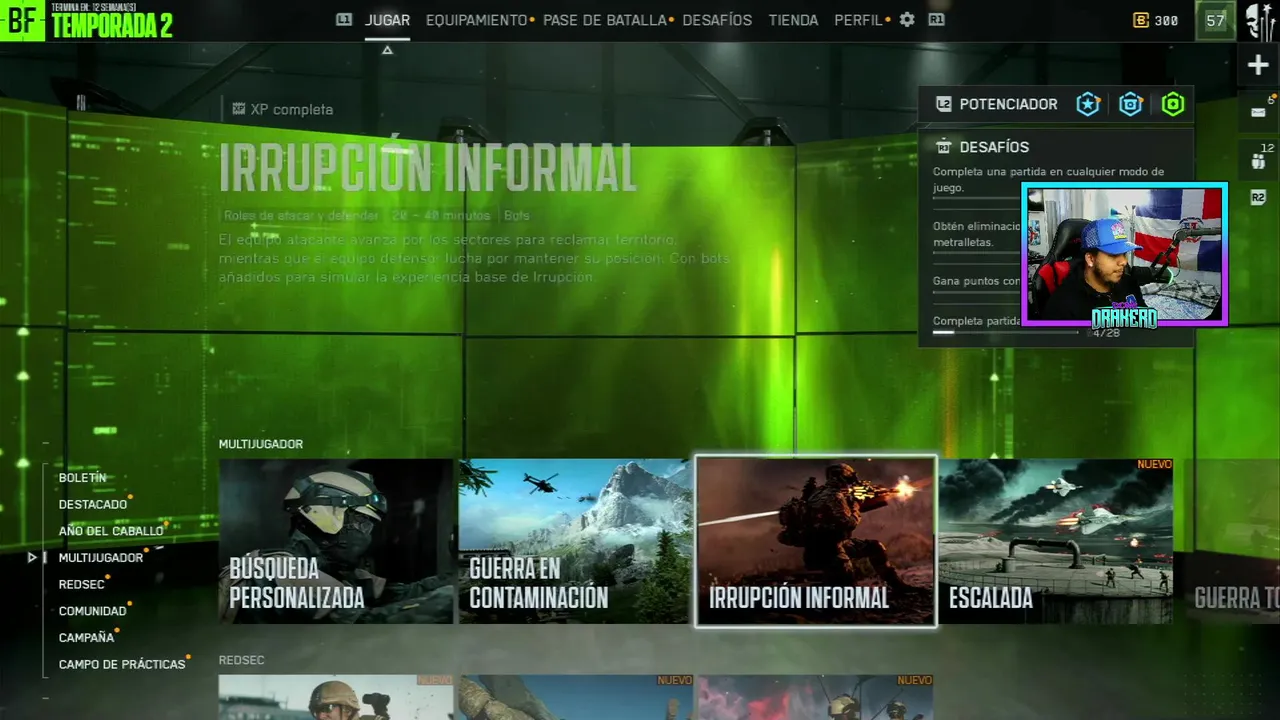Click the 'Completa una partida en cualquier modo' challenge

click(1048, 180)
